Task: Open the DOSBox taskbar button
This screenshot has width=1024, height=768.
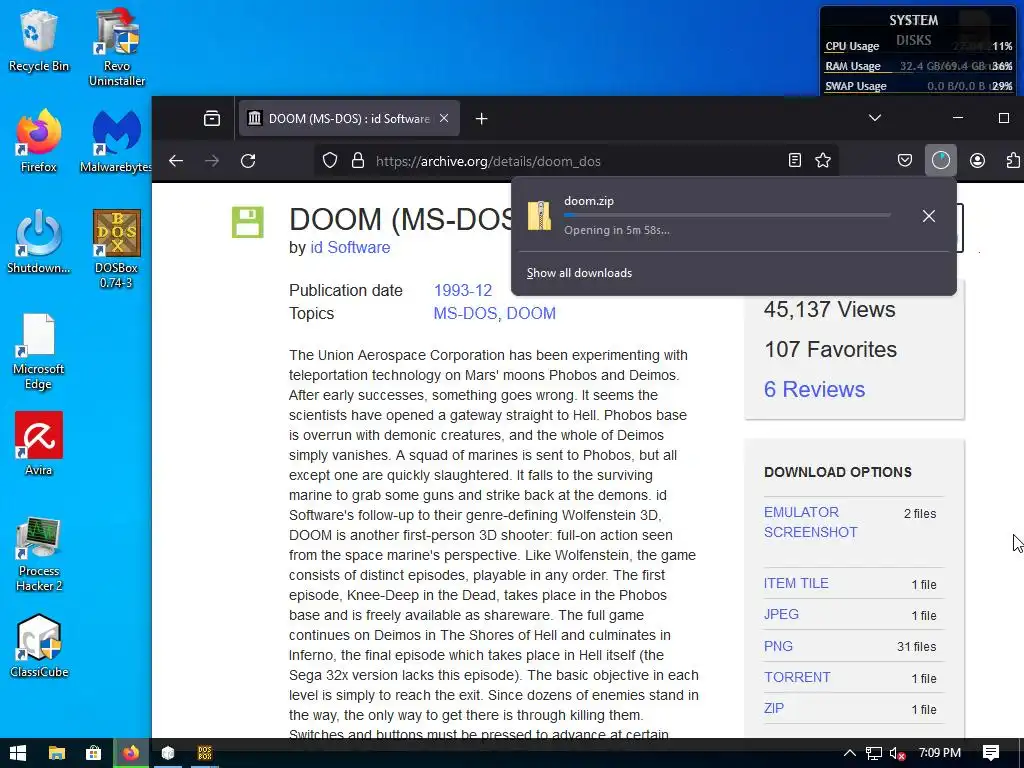Action: pos(205,753)
